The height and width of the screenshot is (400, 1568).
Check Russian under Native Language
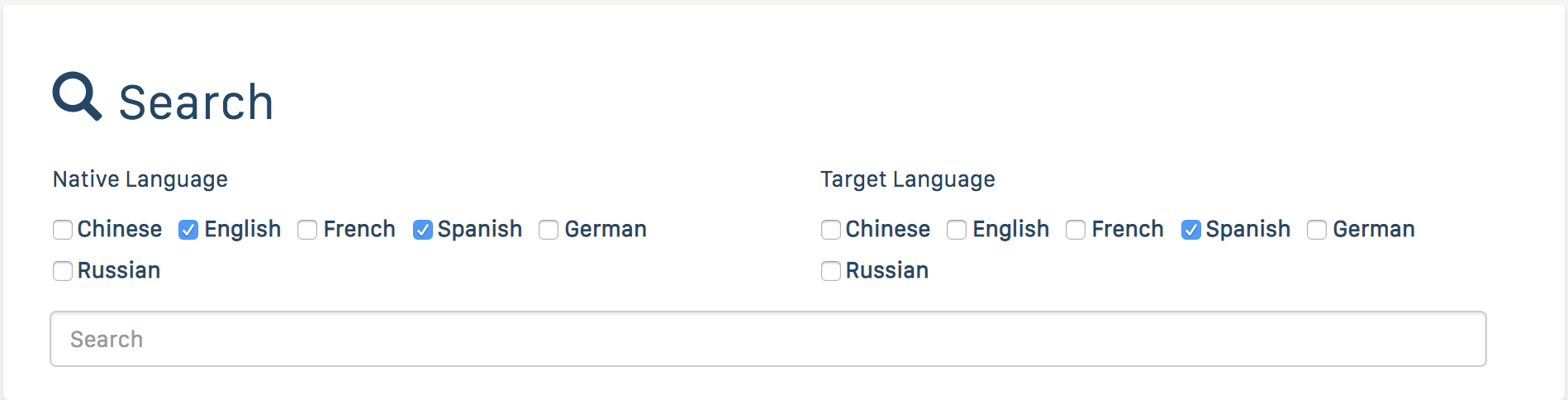[x=63, y=271]
